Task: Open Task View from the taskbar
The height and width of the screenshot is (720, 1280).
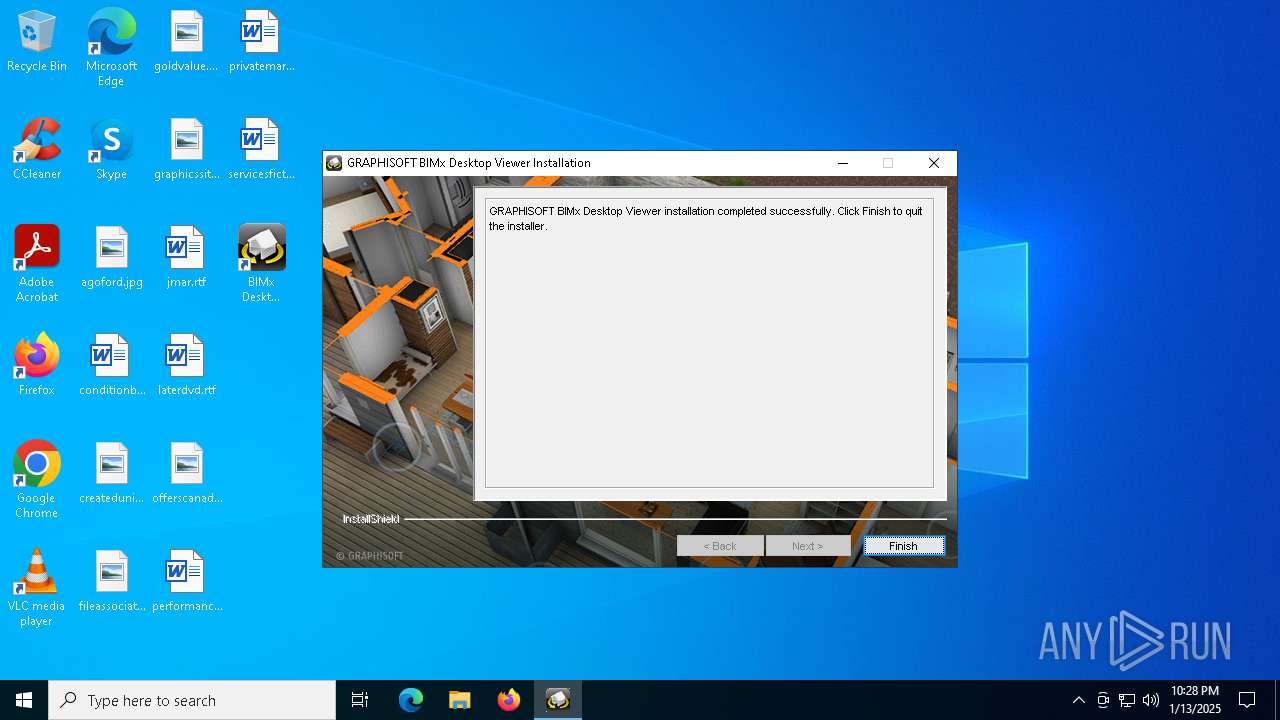Action: point(360,700)
